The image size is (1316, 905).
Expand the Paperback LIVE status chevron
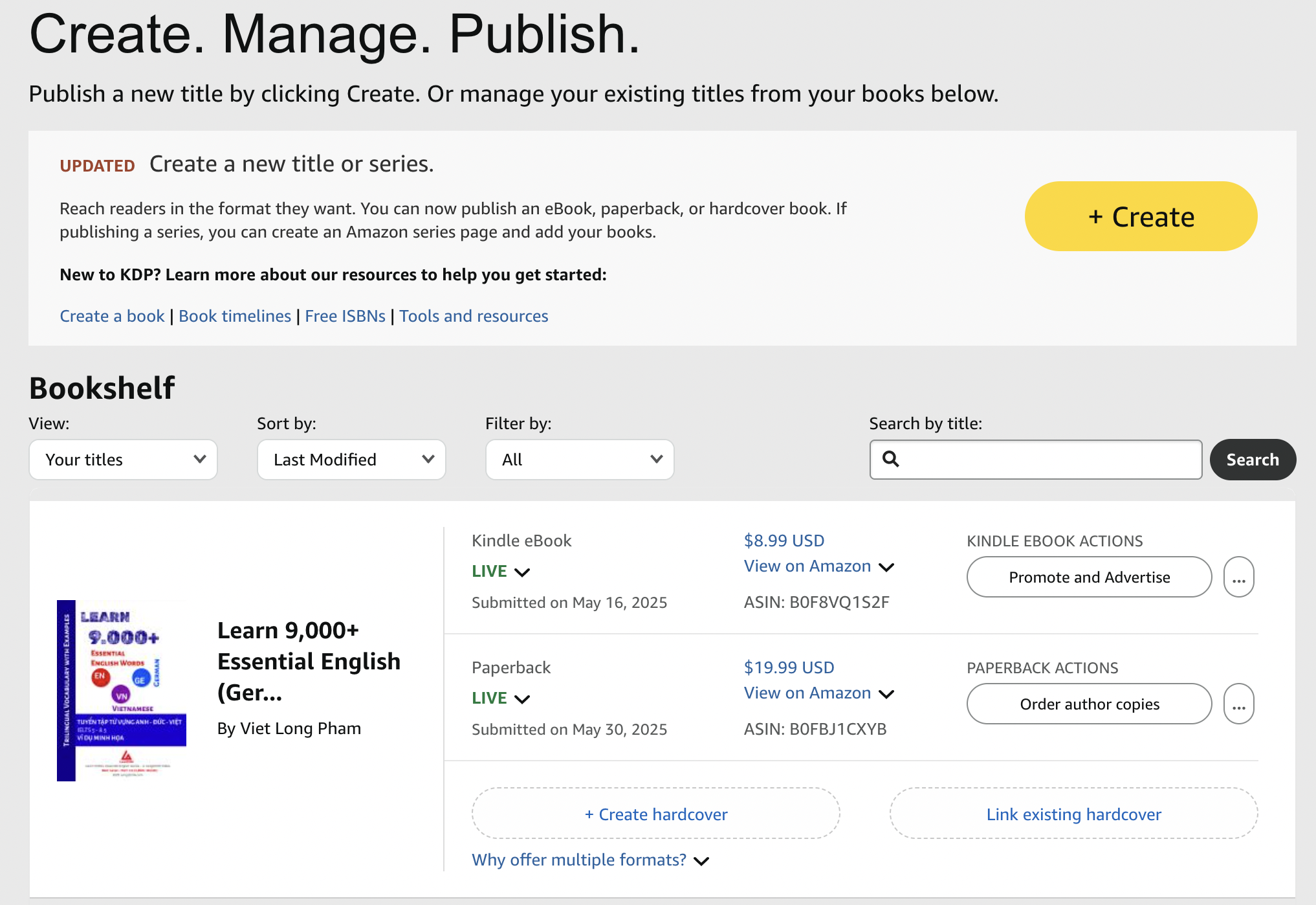(x=522, y=698)
